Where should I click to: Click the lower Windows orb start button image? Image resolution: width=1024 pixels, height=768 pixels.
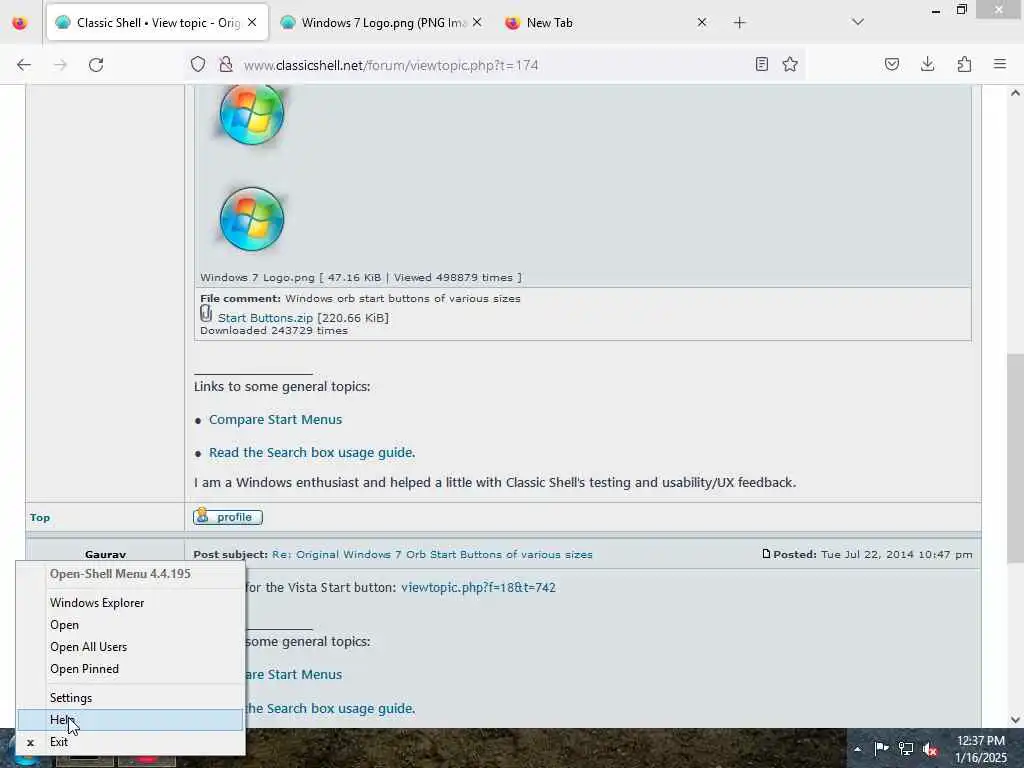click(252, 219)
